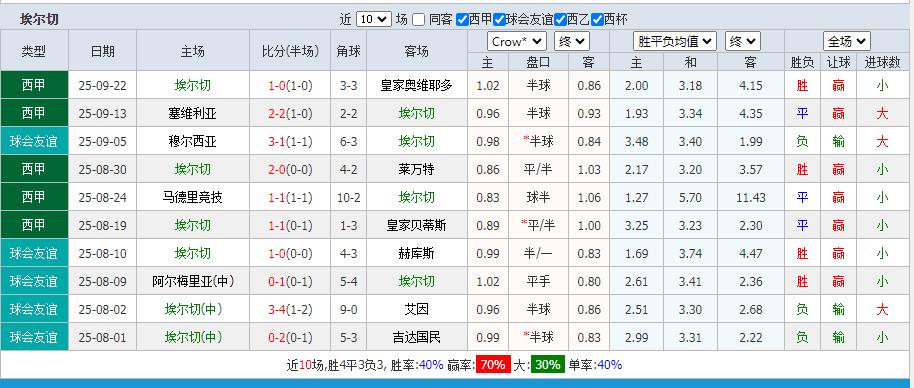The height and width of the screenshot is (388, 914).
Task: Open score 3-4(1-2) match details
Action: click(290, 309)
